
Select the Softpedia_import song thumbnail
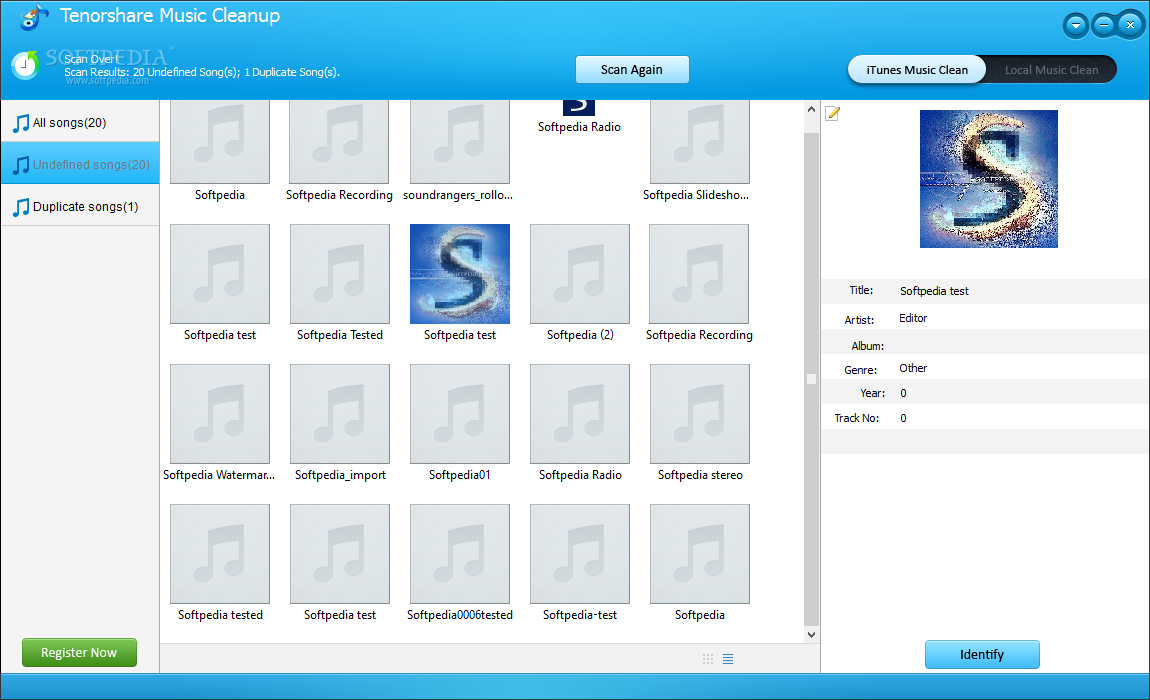tap(340, 414)
